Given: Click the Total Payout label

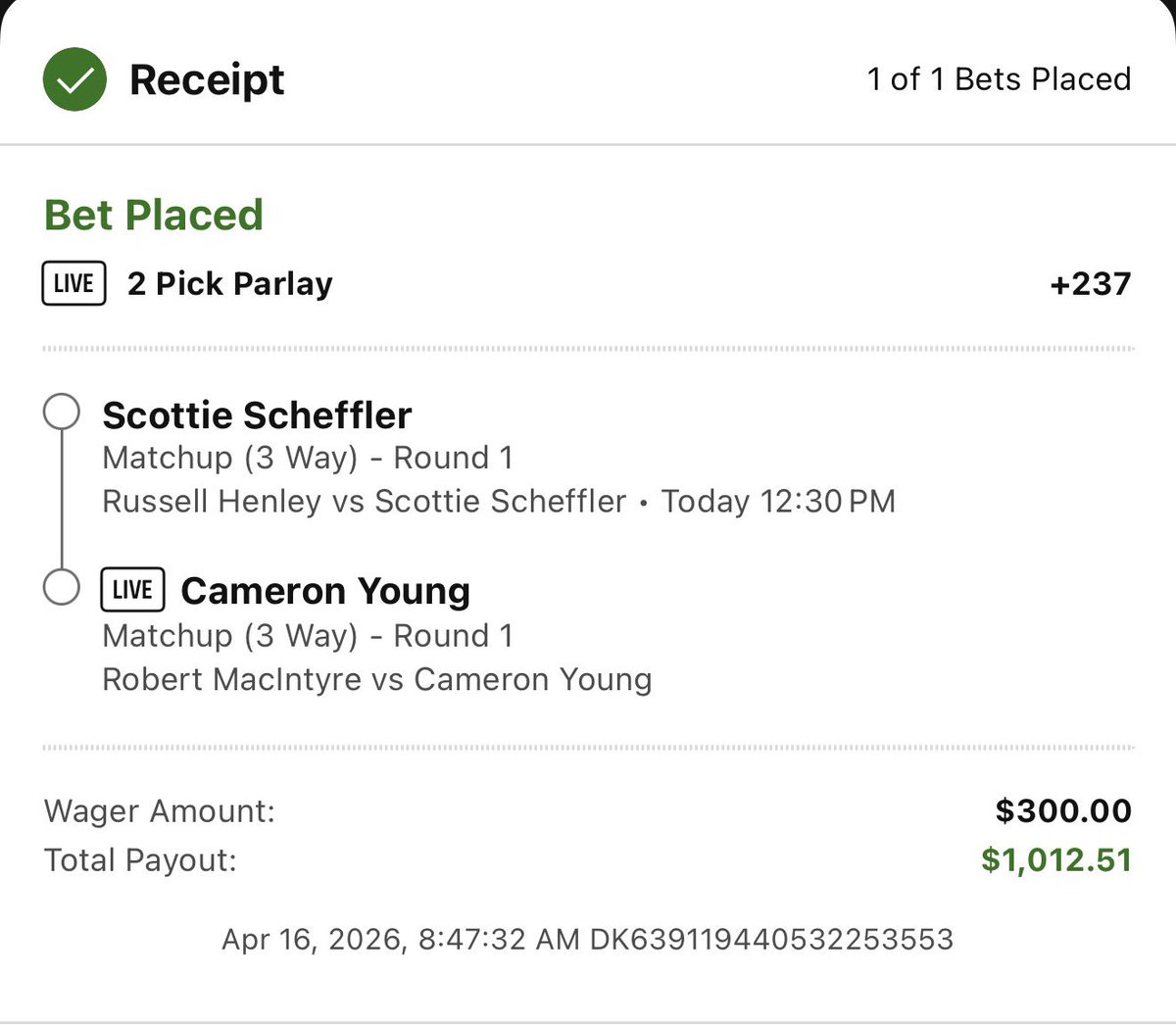Looking at the screenshot, I should click(x=140, y=860).
